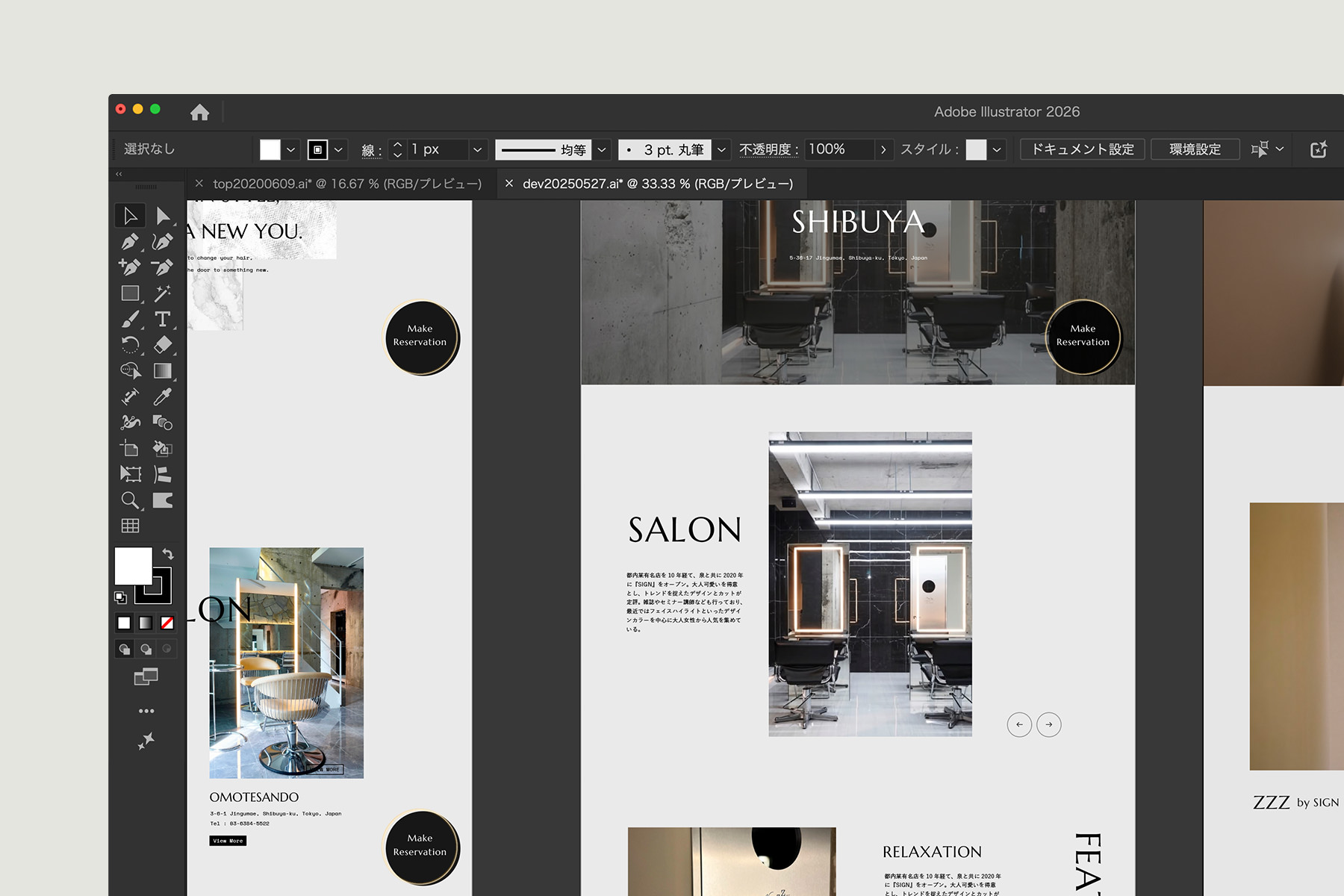Click the Change Screen Mode icon
The height and width of the screenshot is (896, 1344).
146,677
